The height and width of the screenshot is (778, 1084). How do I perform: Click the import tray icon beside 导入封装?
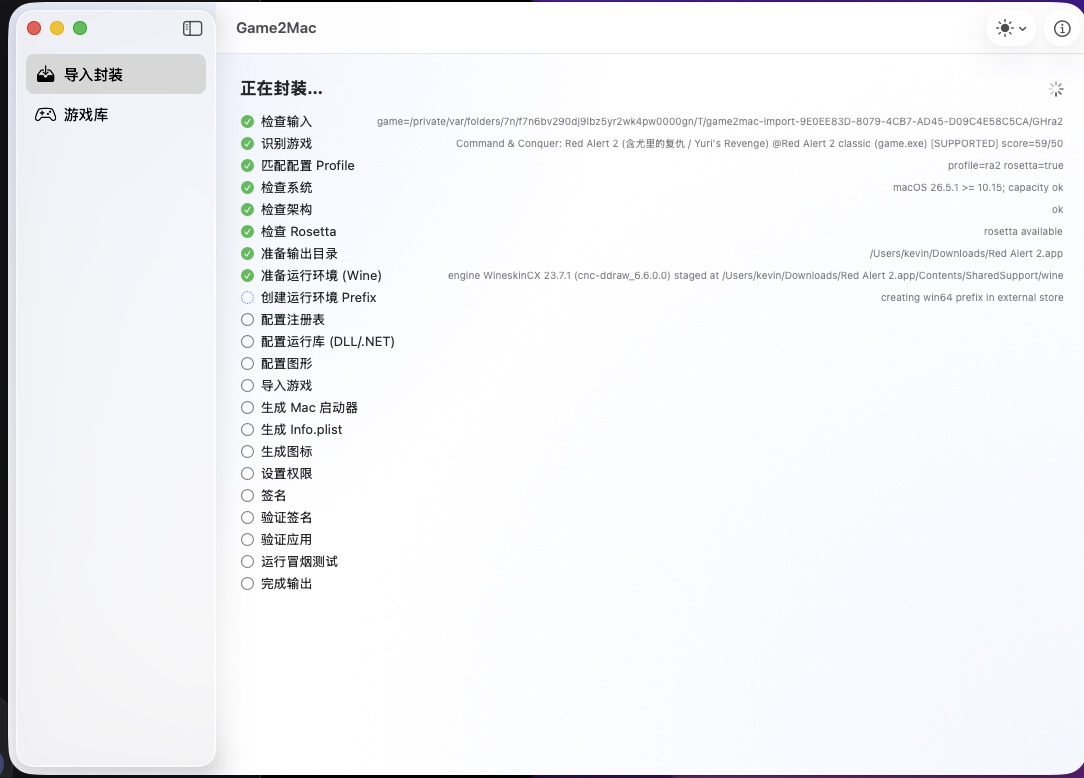pyautogui.click(x=46, y=74)
